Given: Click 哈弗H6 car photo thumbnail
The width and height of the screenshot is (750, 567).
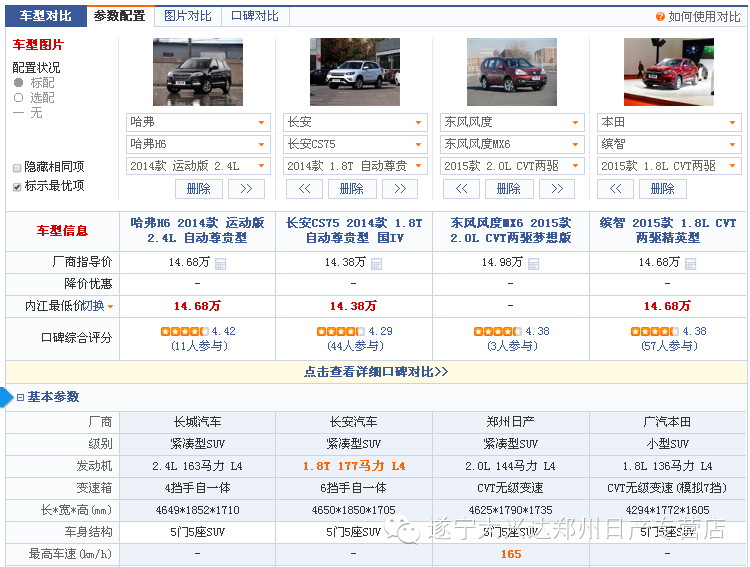Looking at the screenshot, I should point(198,72).
